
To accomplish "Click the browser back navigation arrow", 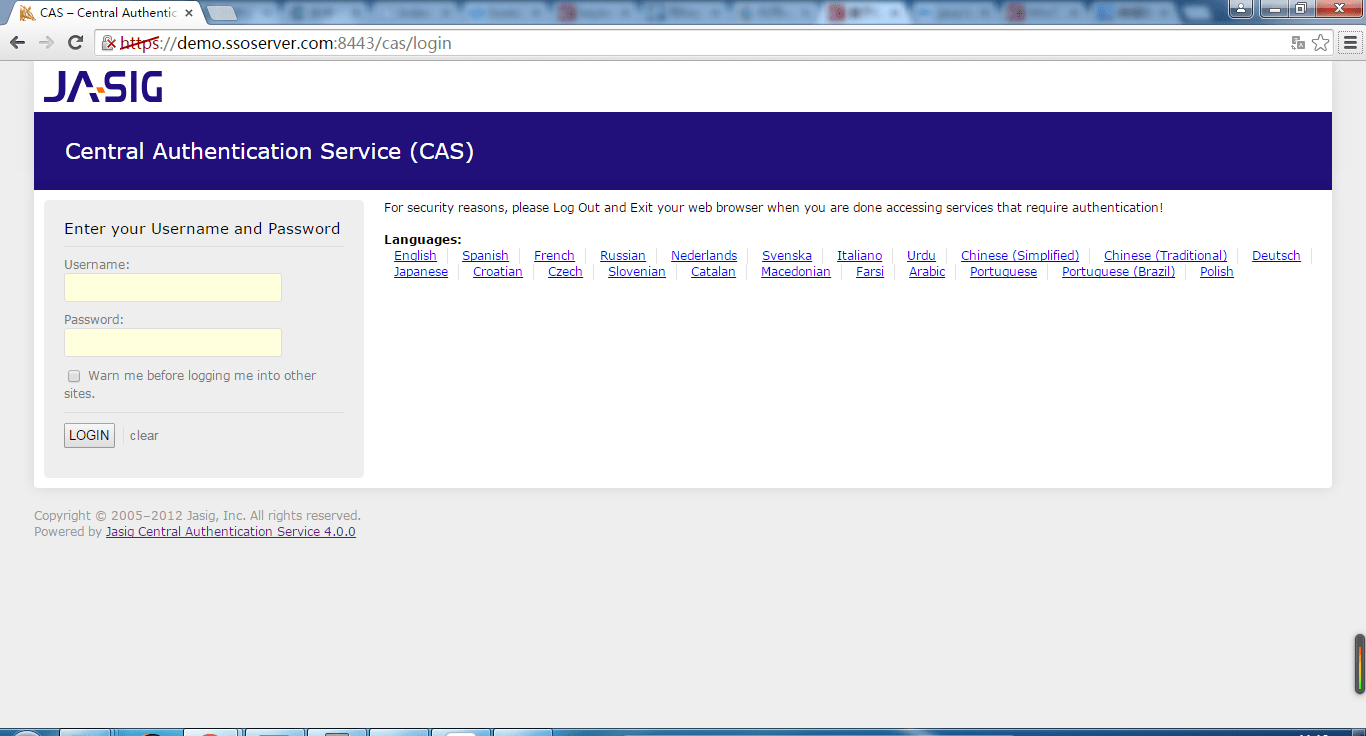I will coord(16,43).
